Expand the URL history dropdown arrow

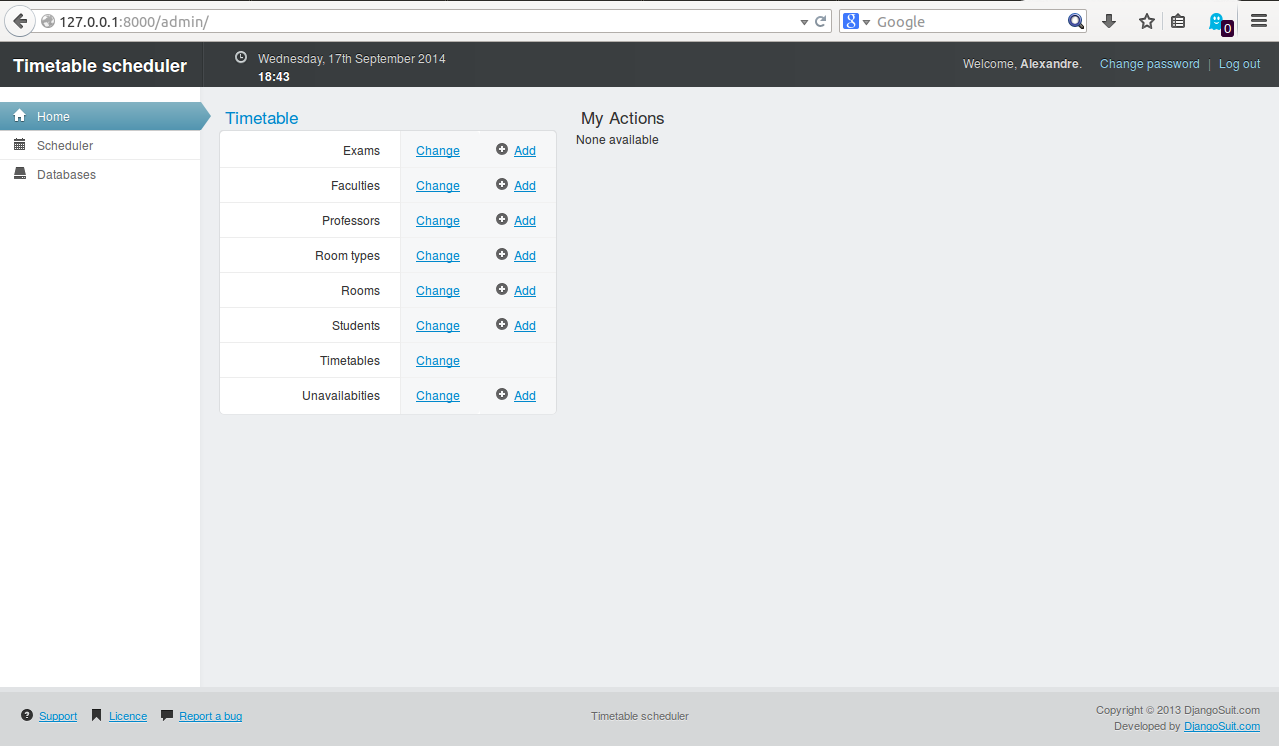[x=804, y=22]
